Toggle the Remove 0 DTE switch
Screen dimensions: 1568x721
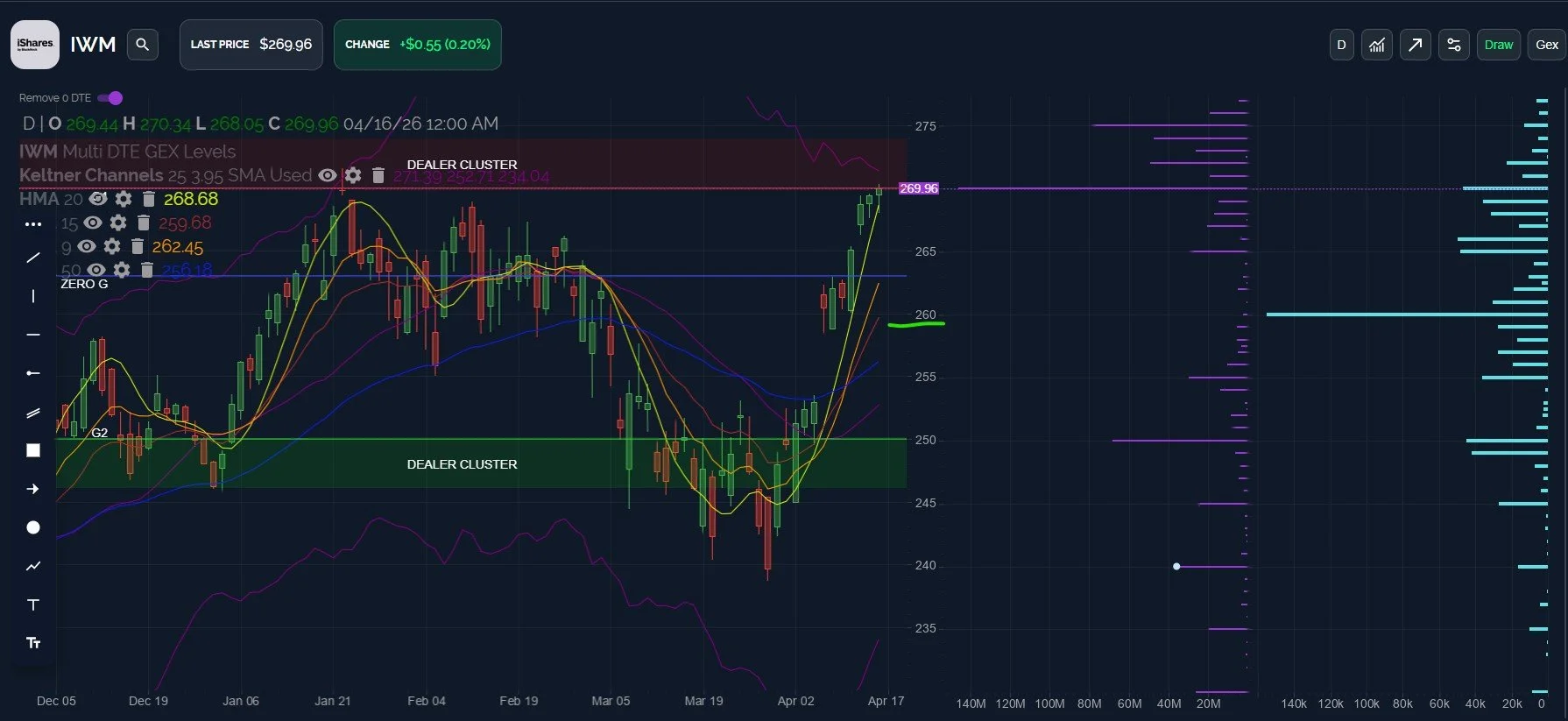pyautogui.click(x=110, y=98)
